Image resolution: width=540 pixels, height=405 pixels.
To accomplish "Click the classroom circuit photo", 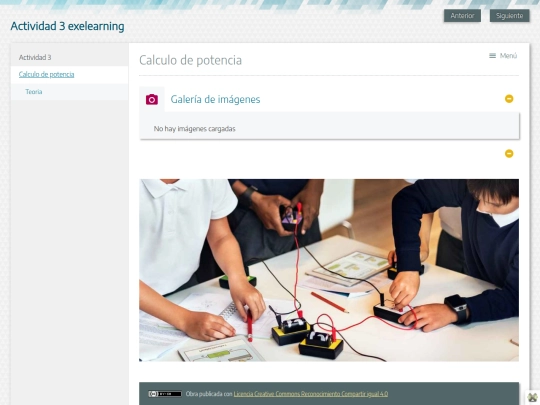I will [x=329, y=270].
